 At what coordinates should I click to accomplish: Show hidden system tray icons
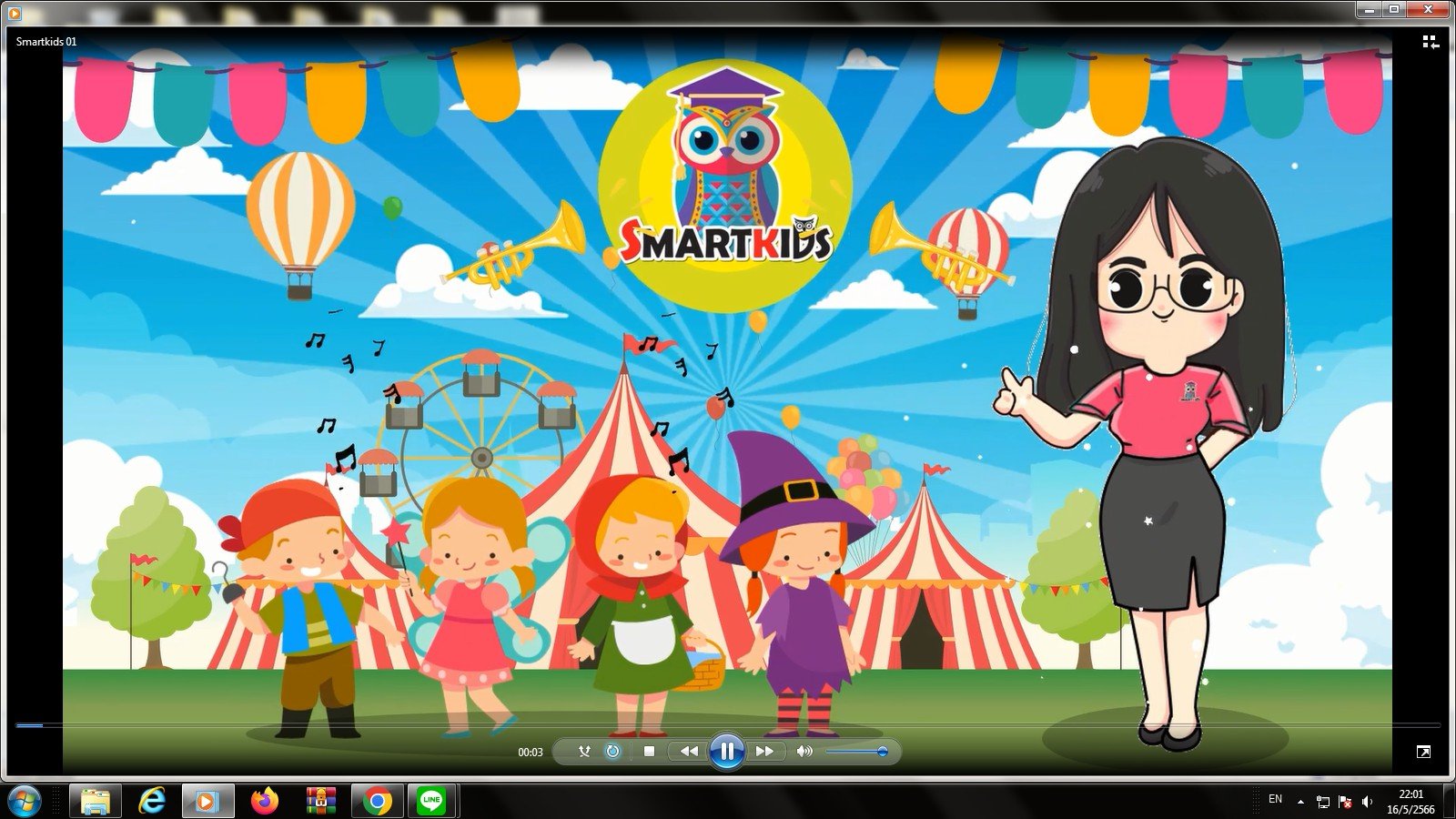pyautogui.click(x=1300, y=802)
